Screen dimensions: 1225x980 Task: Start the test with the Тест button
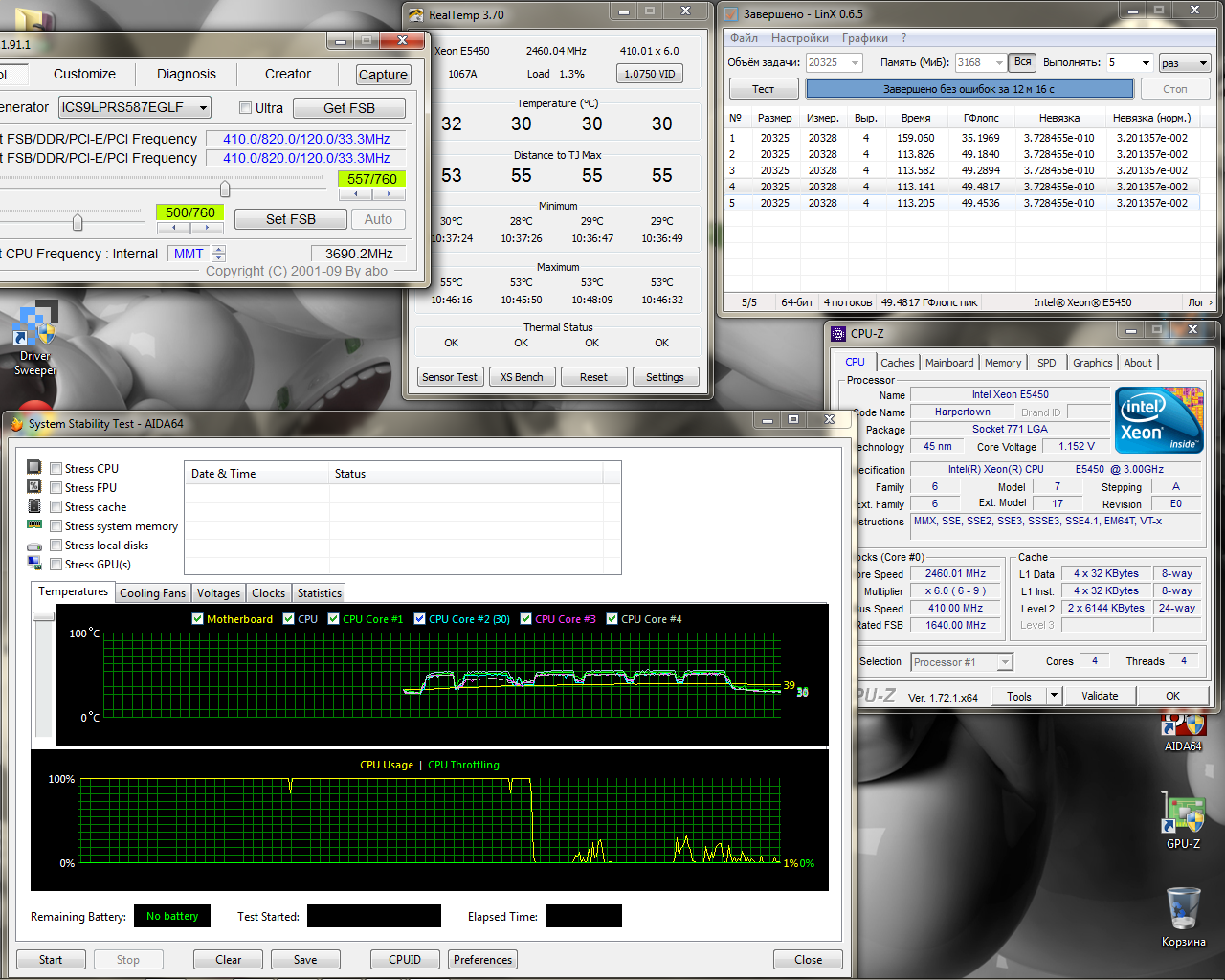763,89
